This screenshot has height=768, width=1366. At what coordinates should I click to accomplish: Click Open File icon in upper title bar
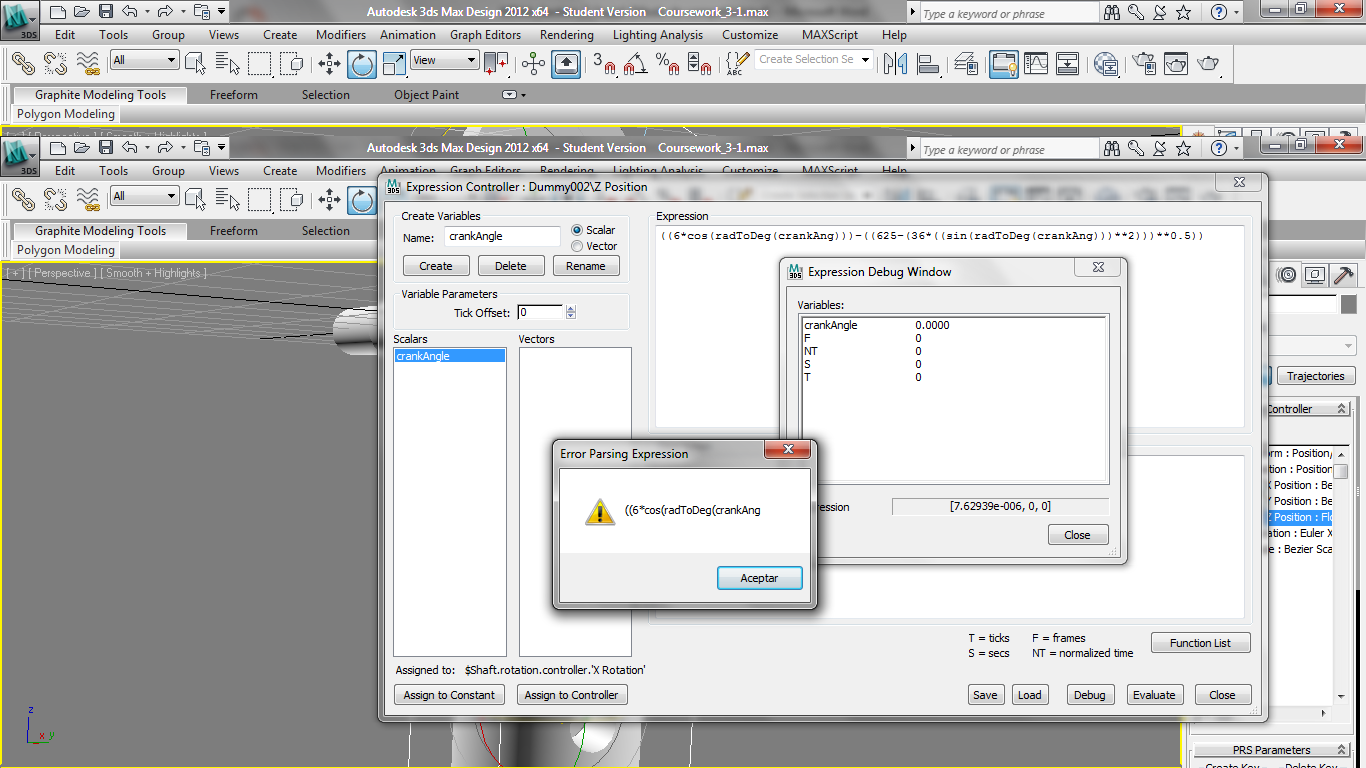(x=81, y=12)
